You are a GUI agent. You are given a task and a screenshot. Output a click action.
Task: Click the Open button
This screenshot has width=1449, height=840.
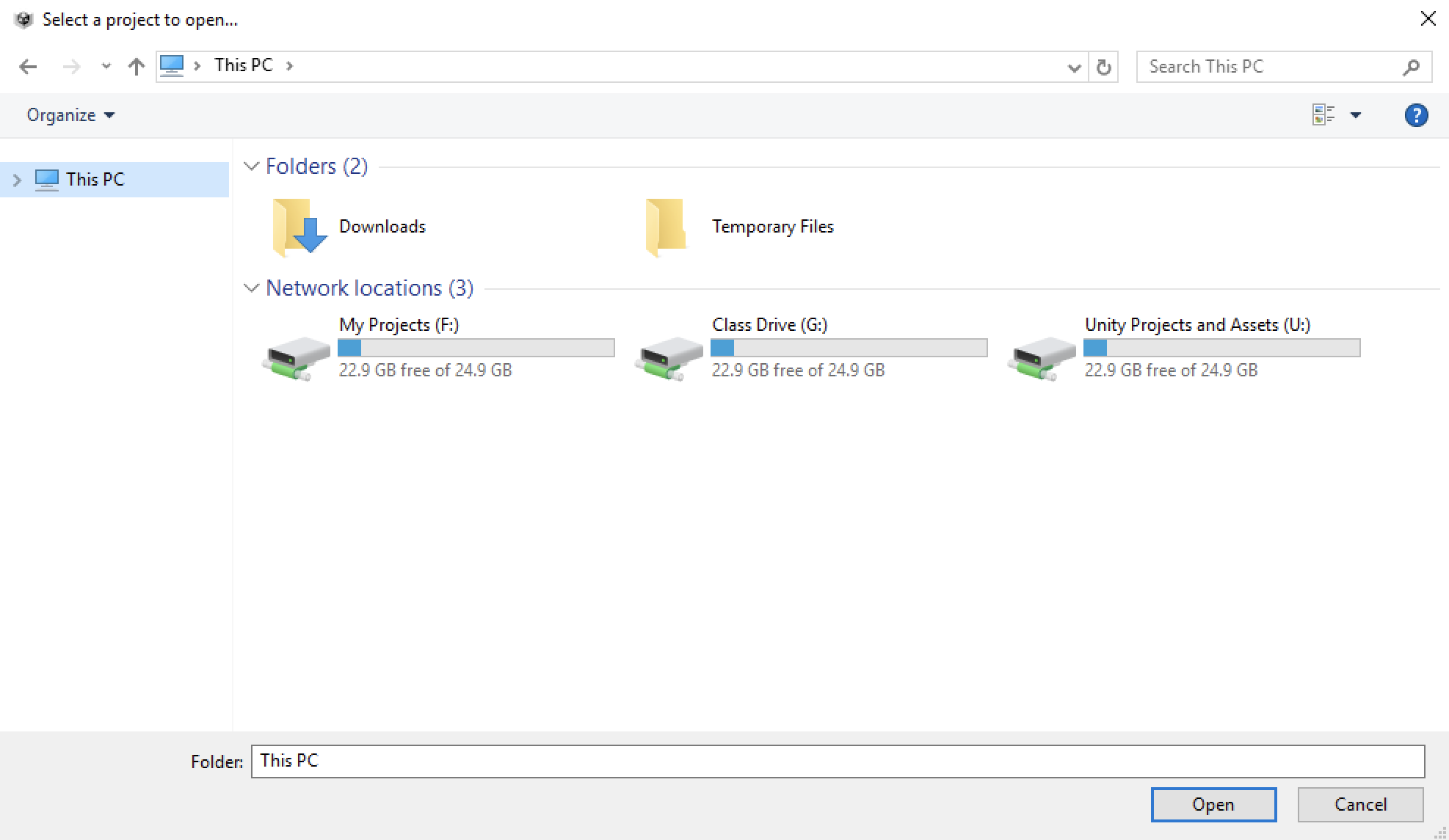point(1213,805)
